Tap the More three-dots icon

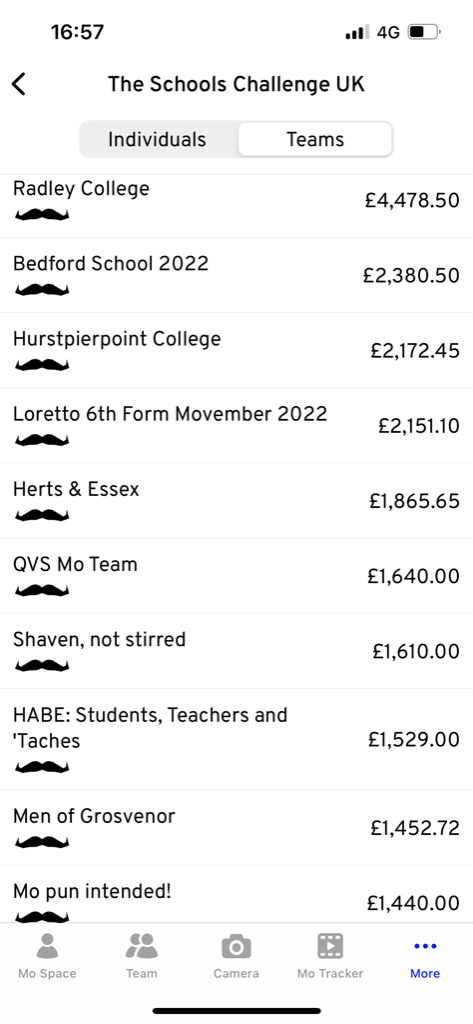425,946
